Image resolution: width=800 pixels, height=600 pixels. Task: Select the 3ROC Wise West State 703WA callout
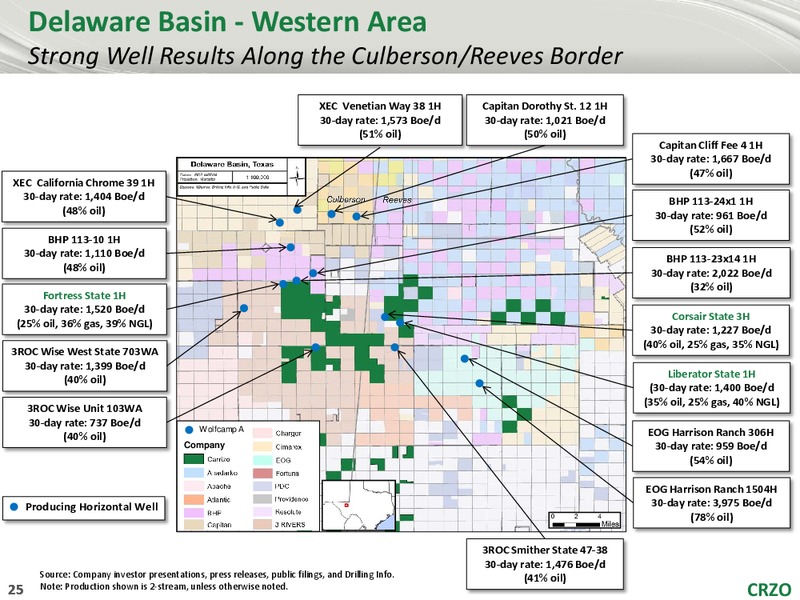(84, 365)
